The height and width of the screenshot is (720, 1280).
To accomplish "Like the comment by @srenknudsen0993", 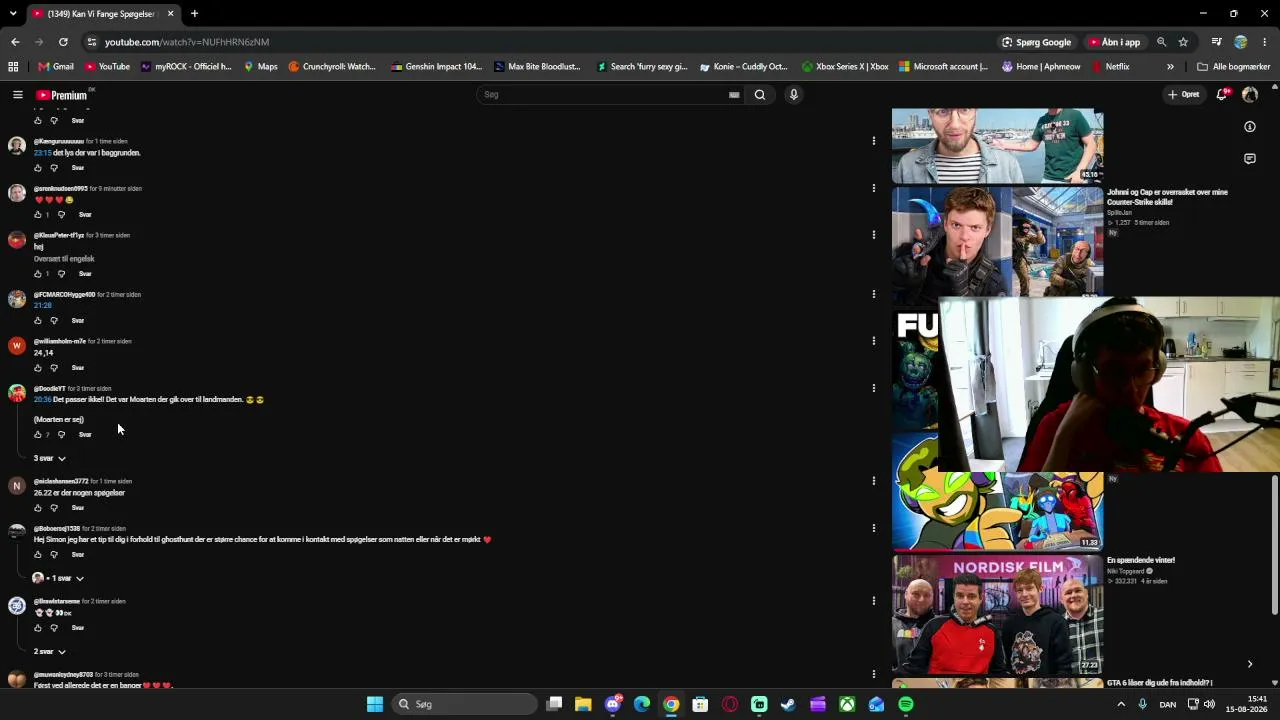I will pyautogui.click(x=38, y=215).
